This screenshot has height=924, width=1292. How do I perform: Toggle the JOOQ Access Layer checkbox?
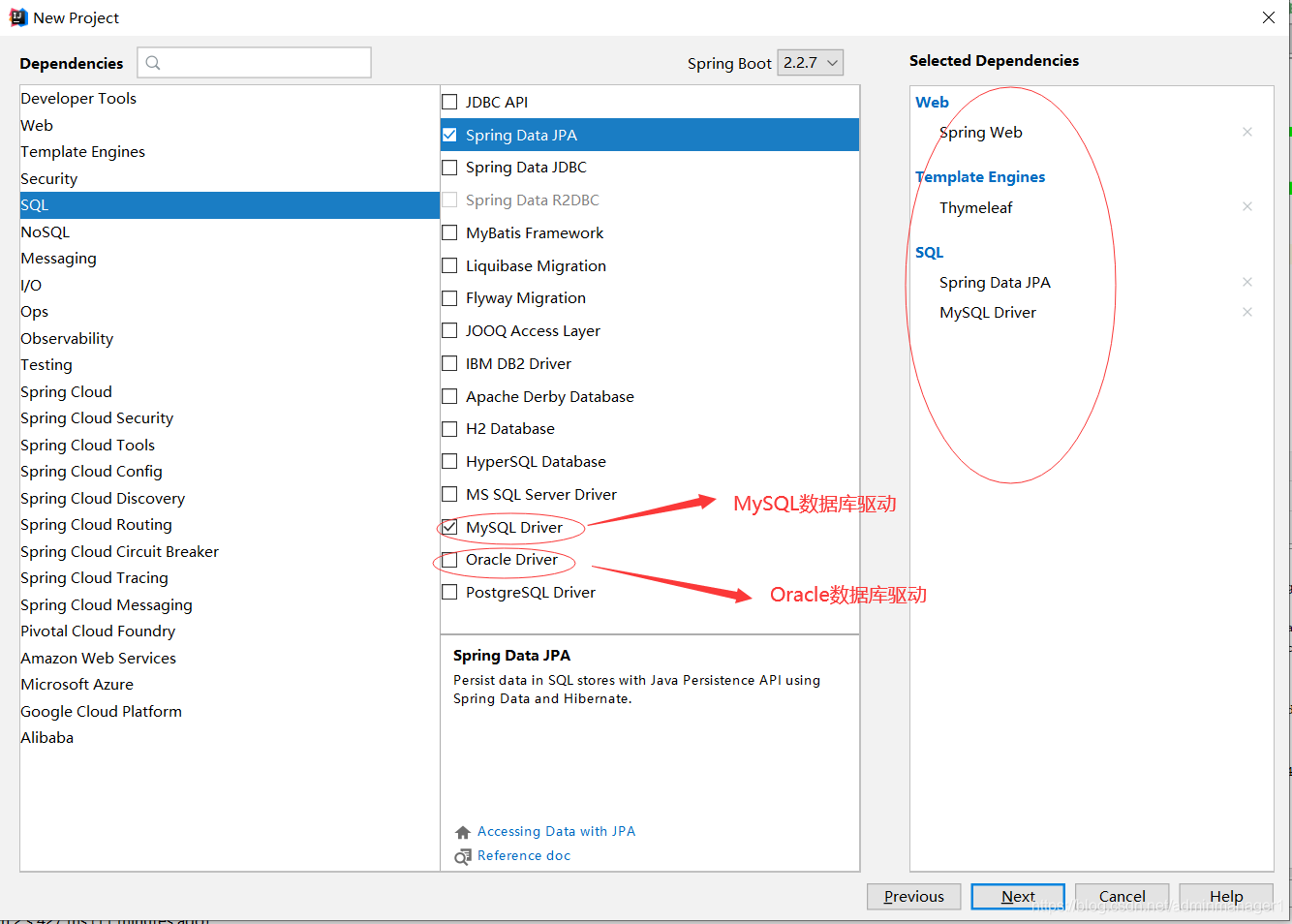click(x=449, y=330)
